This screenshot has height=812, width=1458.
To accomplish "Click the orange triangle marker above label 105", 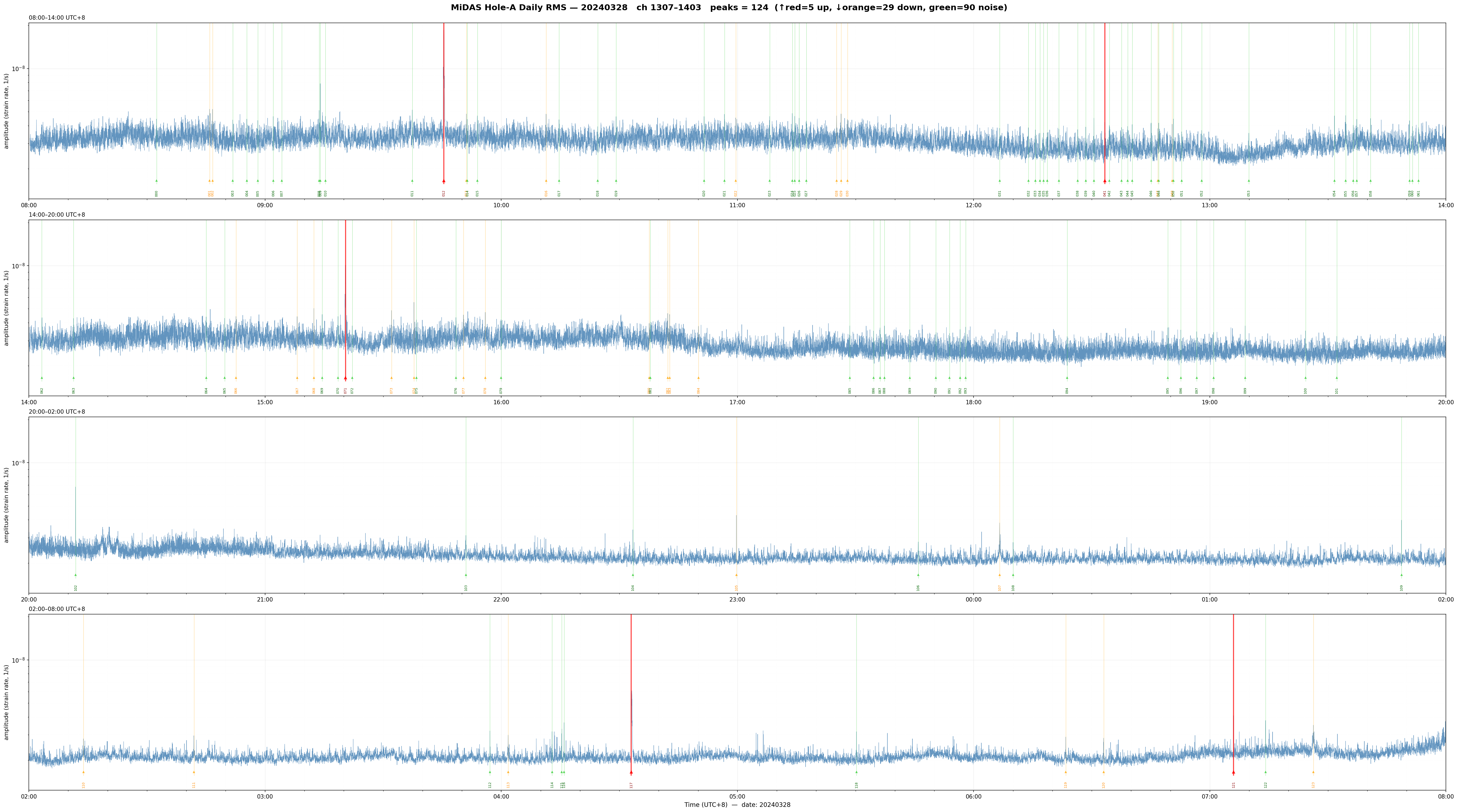I will point(736,575).
